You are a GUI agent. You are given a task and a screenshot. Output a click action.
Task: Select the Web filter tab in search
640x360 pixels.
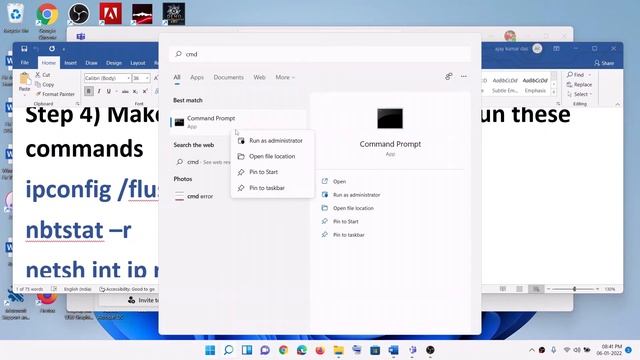coord(259,77)
